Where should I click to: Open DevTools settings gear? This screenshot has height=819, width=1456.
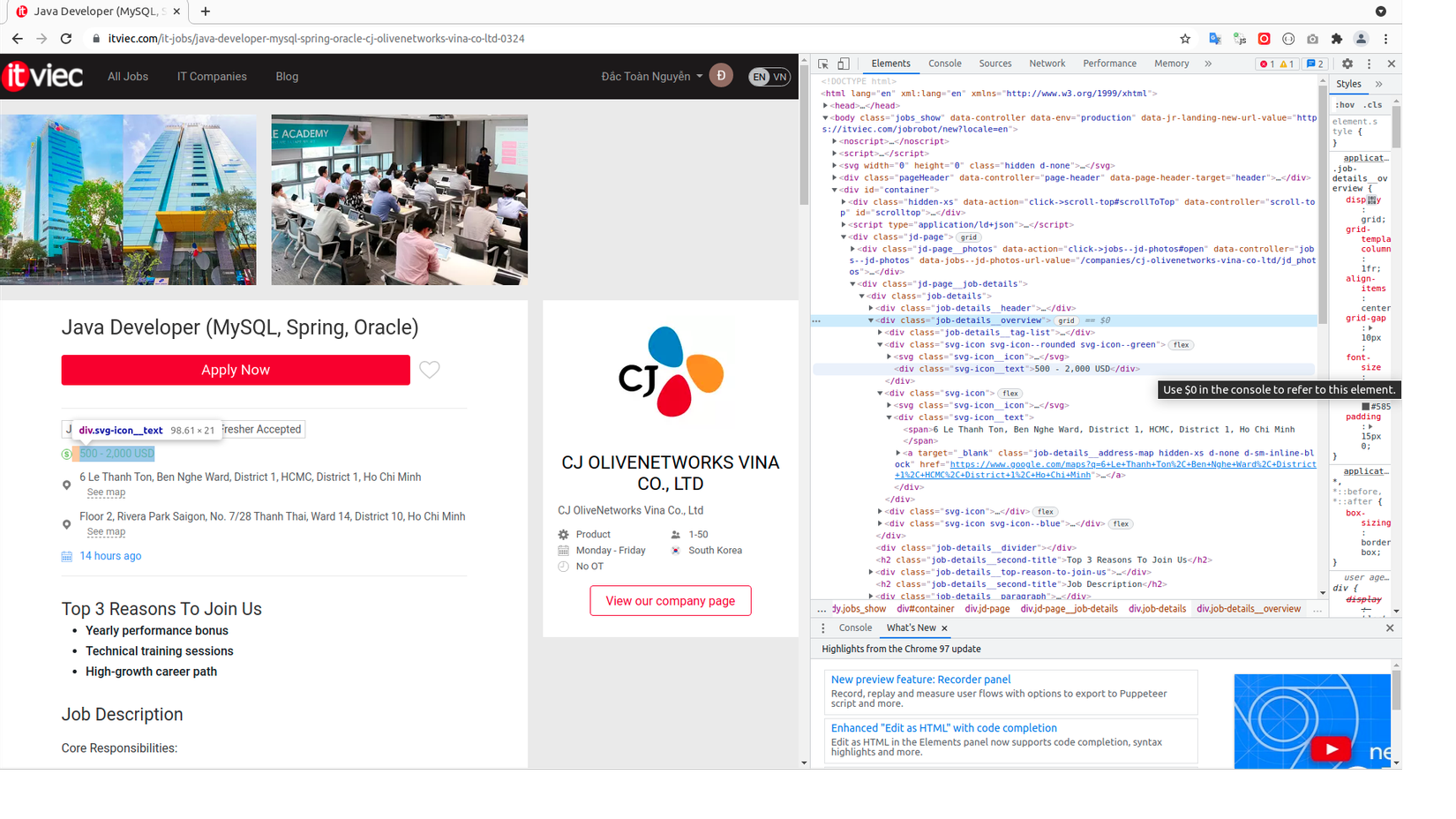[x=1347, y=64]
